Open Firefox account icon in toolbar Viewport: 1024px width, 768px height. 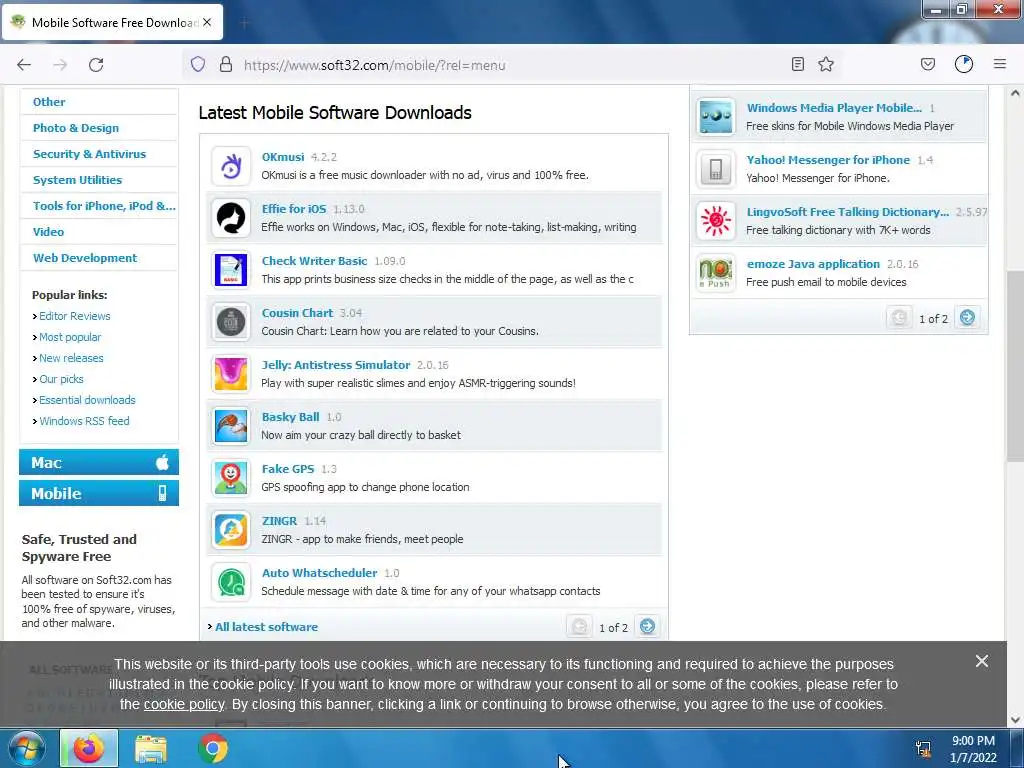click(964, 64)
